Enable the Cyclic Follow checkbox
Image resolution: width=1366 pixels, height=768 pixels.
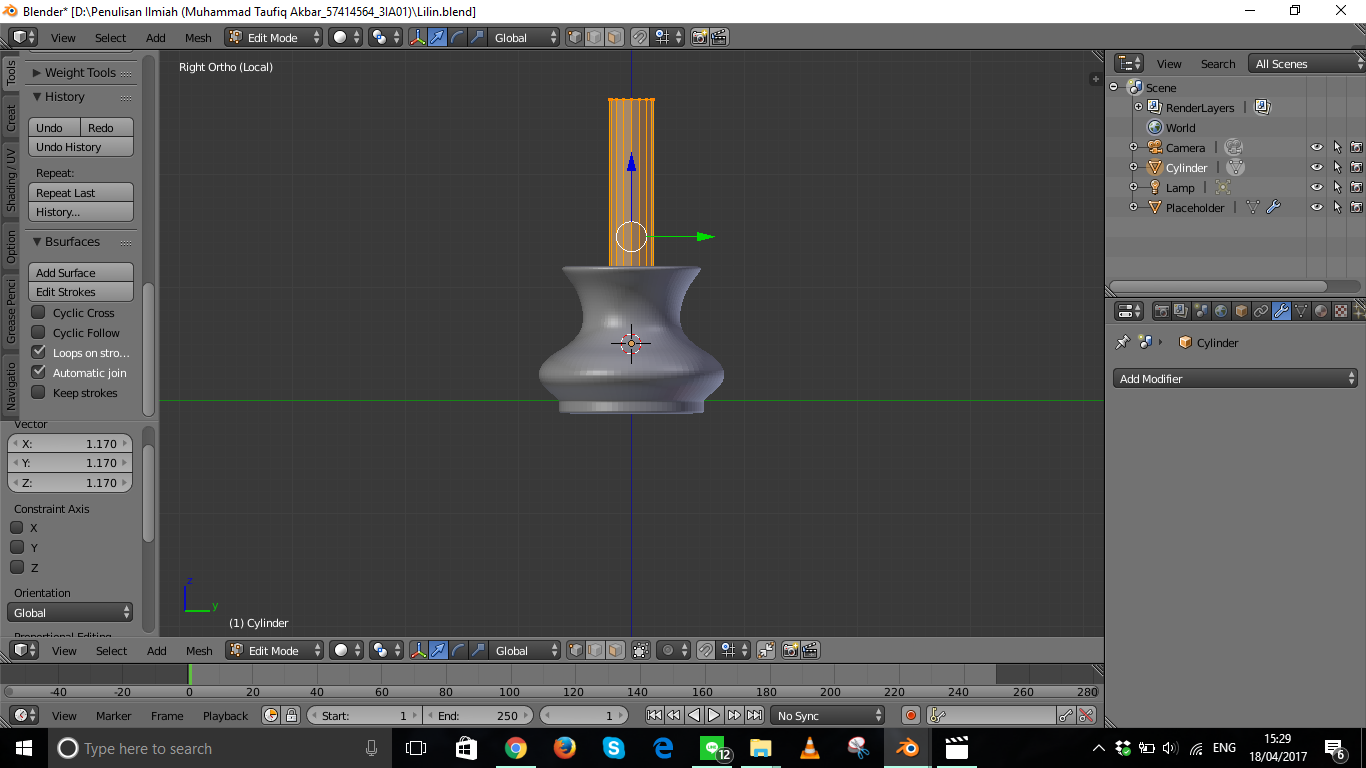[x=38, y=332]
